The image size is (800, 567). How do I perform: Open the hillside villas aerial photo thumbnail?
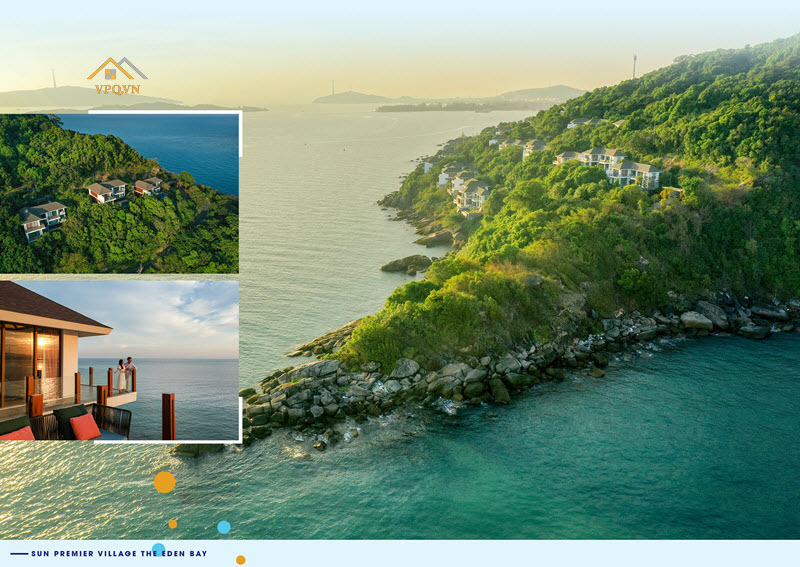pyautogui.click(x=119, y=193)
